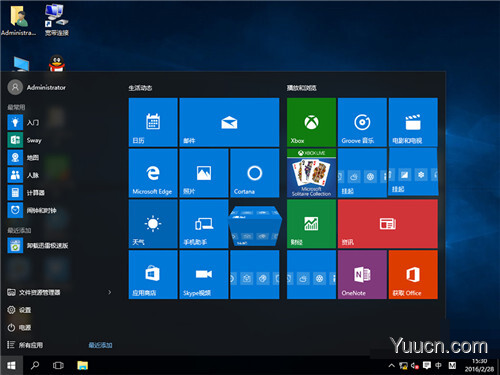Show hidden tray icons with the up chevron
500x375 pixels.
[392, 366]
